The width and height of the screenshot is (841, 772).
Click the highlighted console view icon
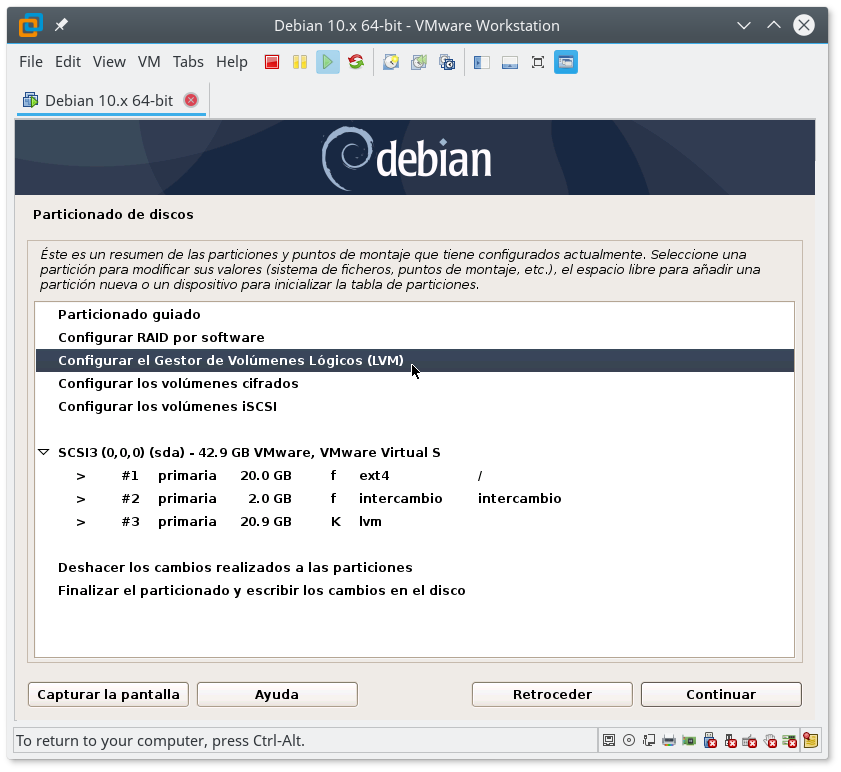point(566,62)
